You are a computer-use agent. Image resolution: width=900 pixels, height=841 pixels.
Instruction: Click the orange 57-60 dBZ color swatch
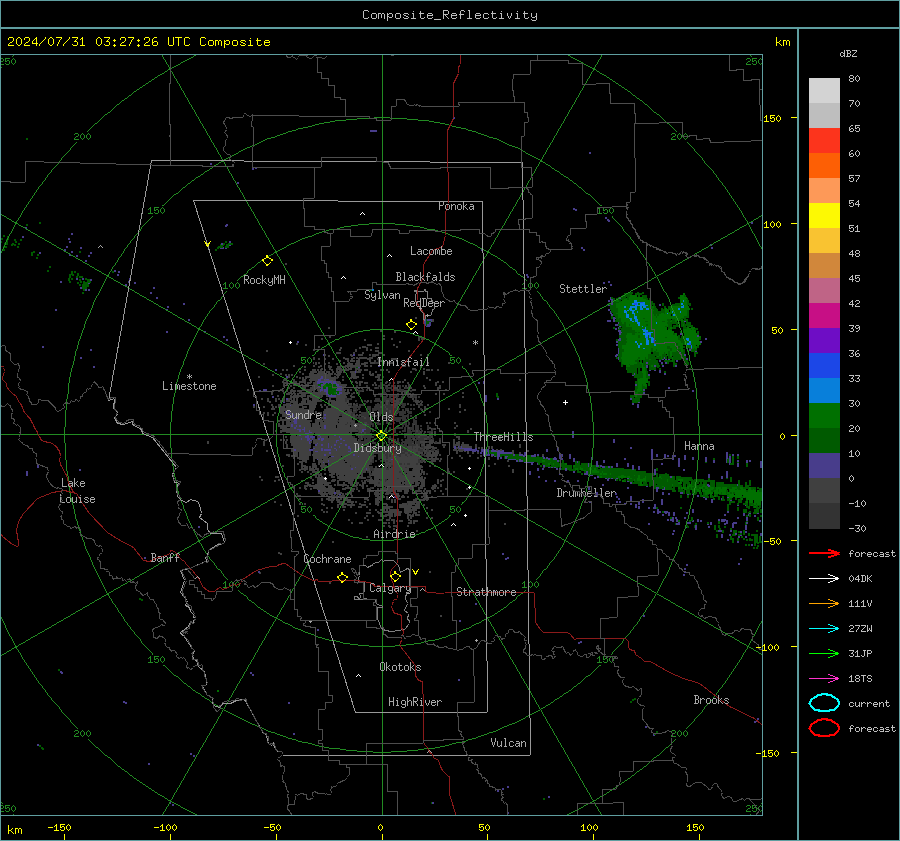pos(824,166)
